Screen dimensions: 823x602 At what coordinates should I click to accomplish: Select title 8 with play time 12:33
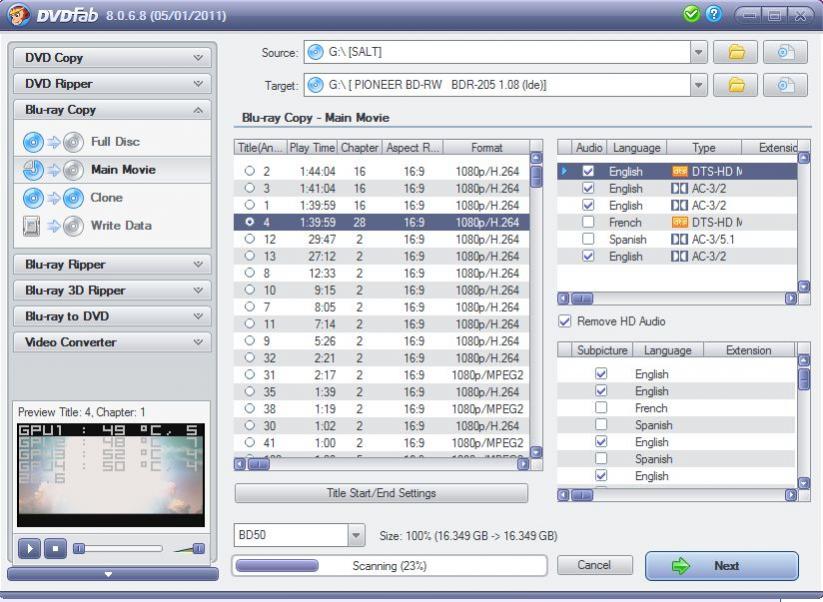[x=250, y=273]
